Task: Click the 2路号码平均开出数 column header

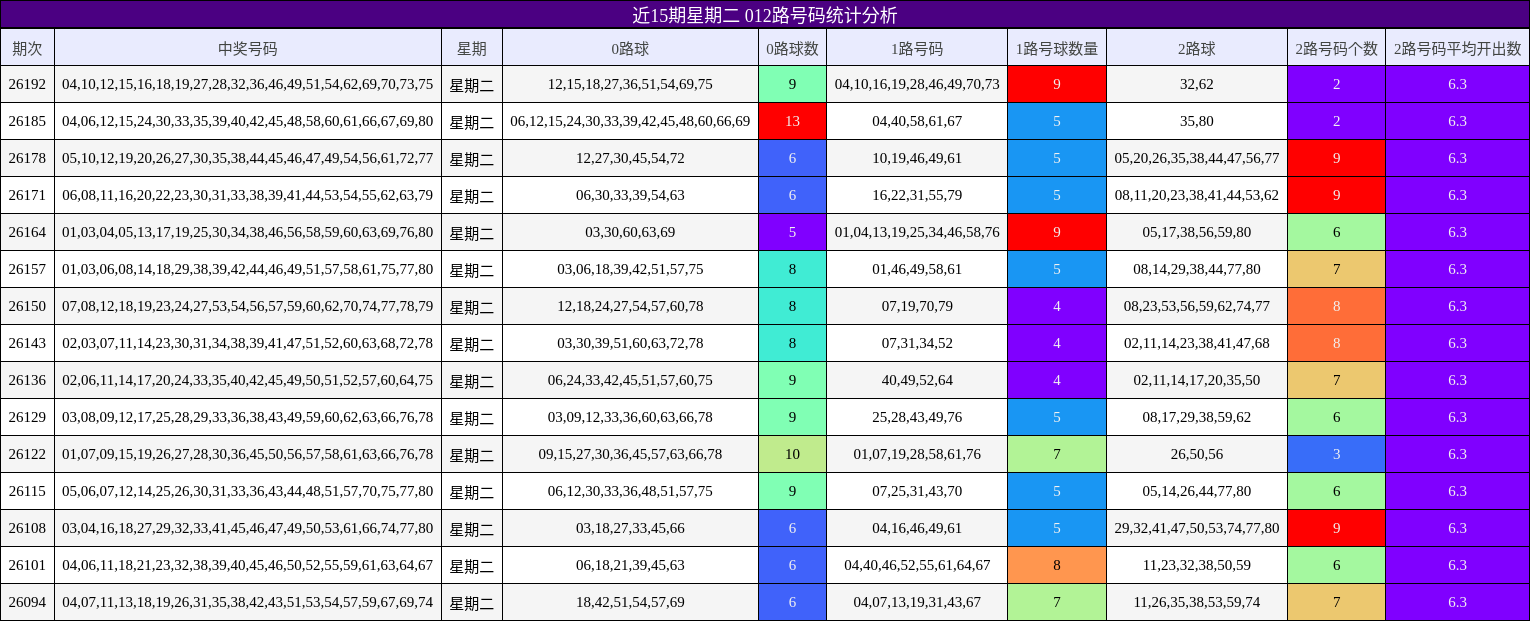Action: [1457, 47]
